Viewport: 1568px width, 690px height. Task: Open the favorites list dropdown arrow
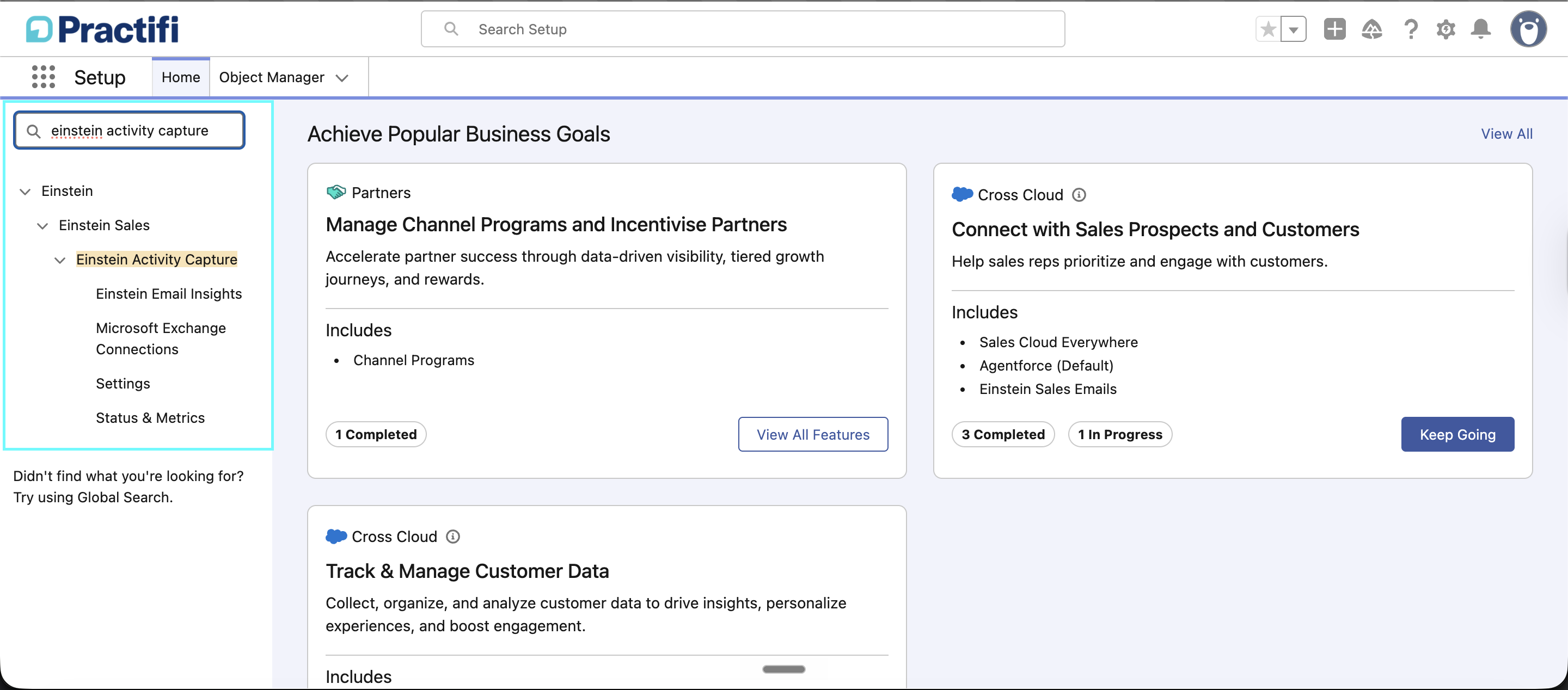1294,29
